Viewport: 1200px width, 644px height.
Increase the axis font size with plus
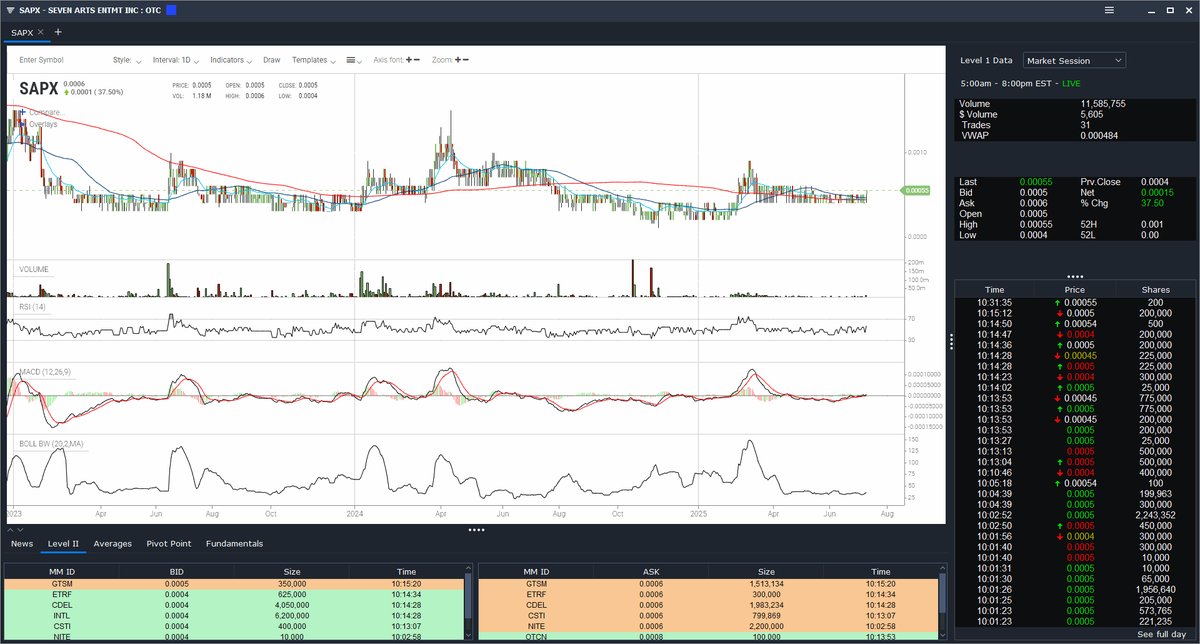click(410, 60)
